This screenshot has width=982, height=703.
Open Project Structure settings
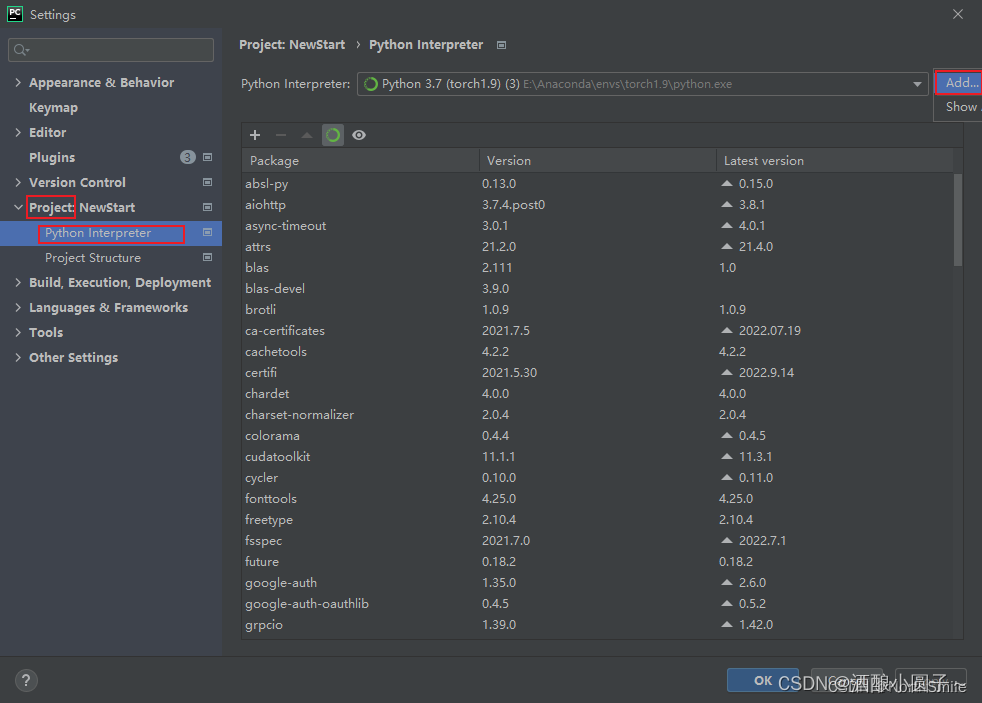point(93,258)
